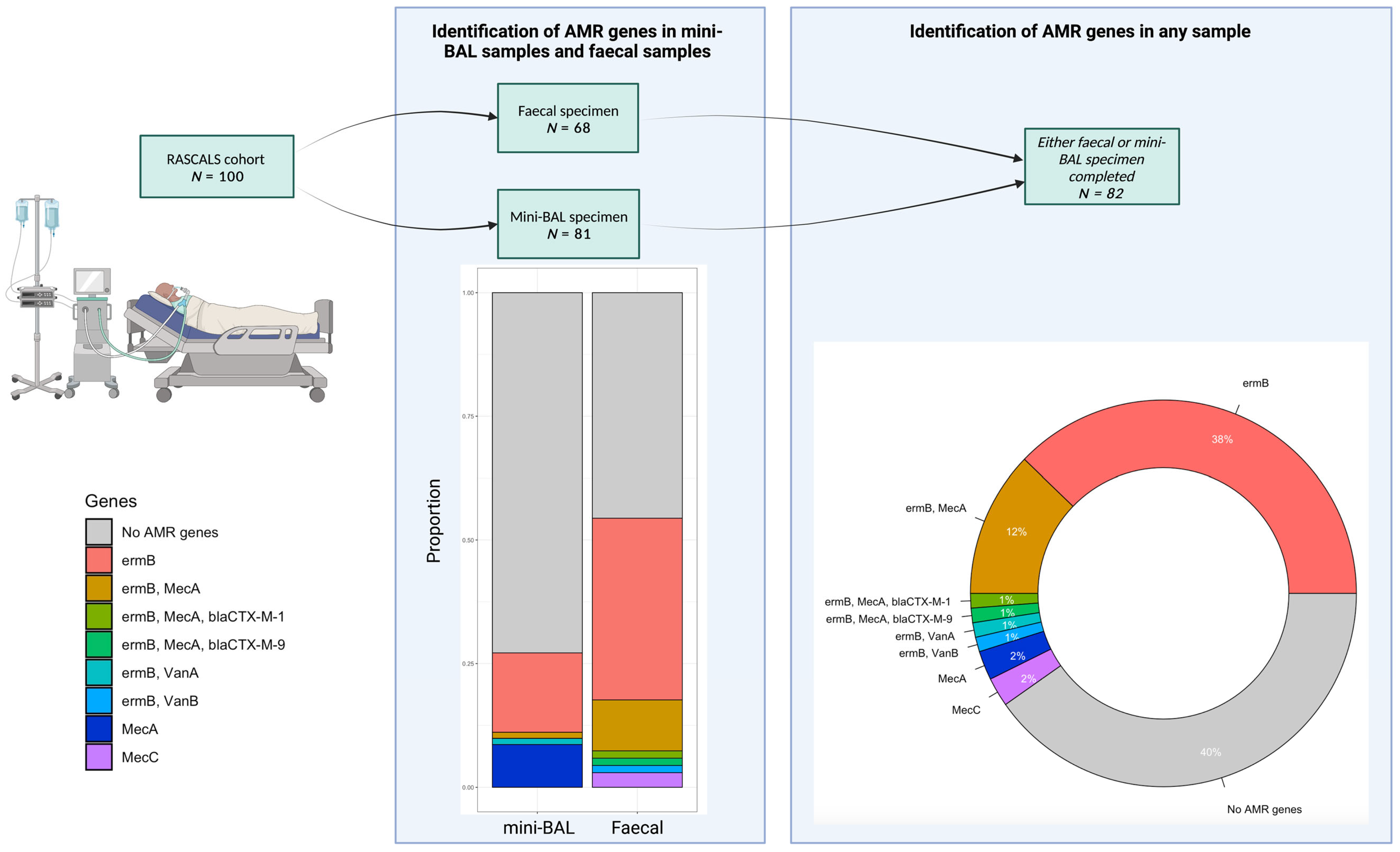Click the RASCALS cohort N = 100 box
Screen dimensions: 1400x852
217,166
